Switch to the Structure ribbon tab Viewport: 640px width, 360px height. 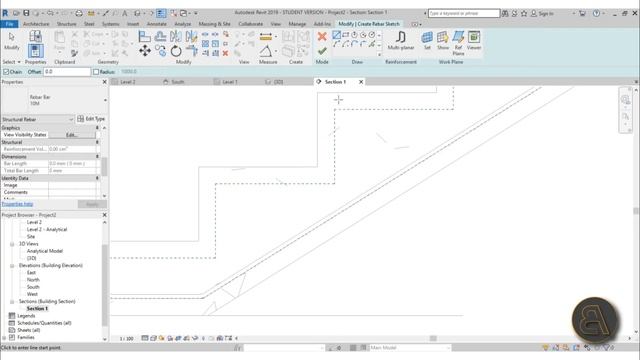coord(67,24)
